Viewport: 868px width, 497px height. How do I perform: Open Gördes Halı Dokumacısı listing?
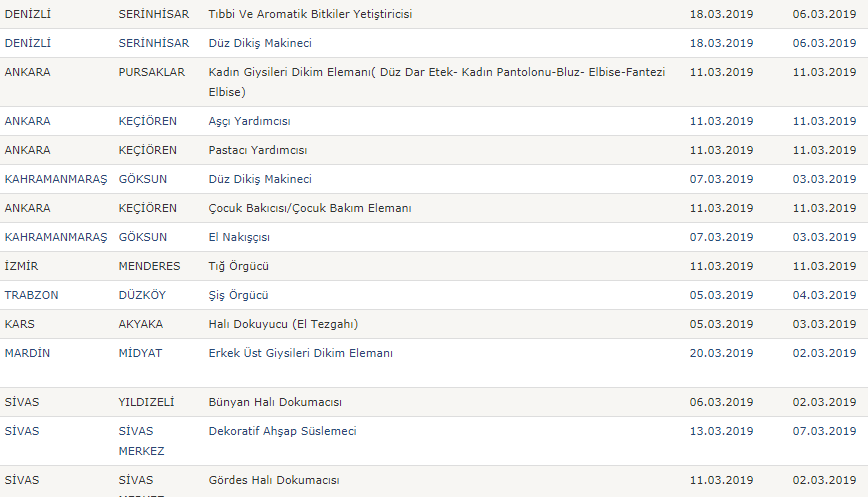click(x=274, y=480)
